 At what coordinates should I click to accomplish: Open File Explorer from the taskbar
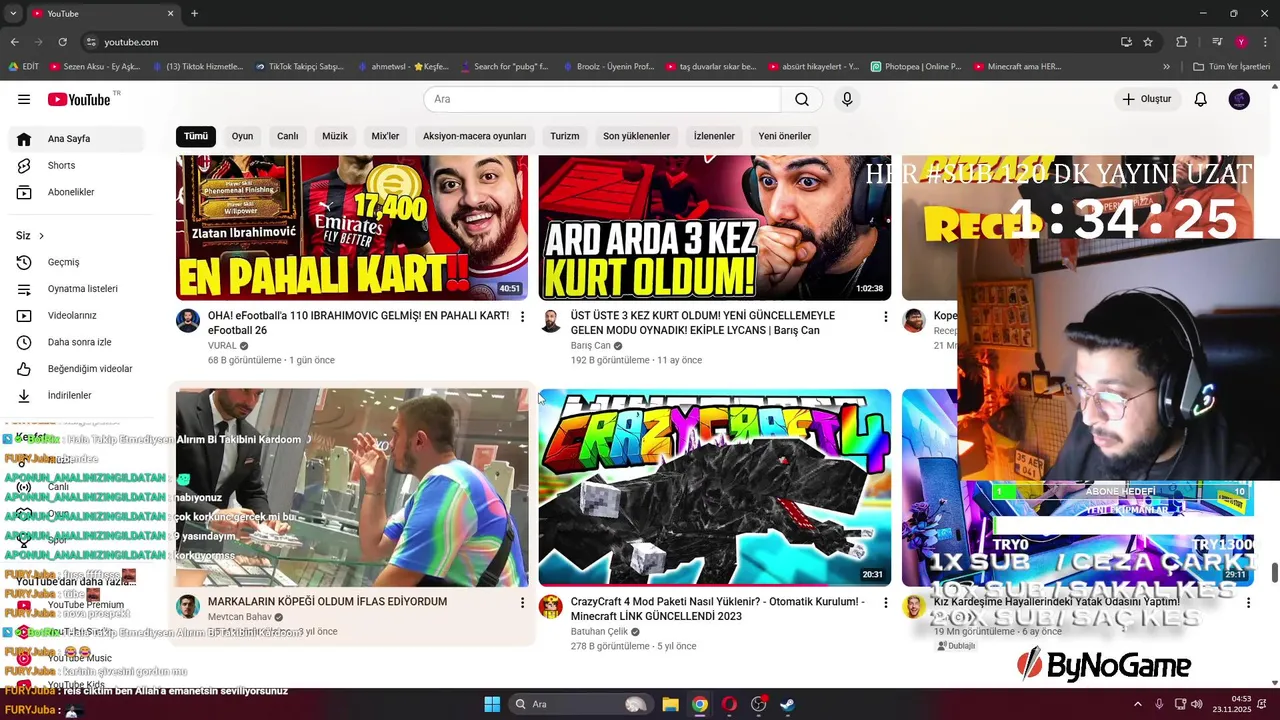coord(670,704)
